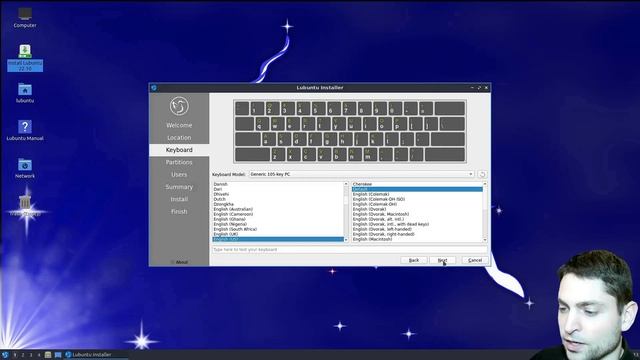Select English (Colemak) variant

pos(371,194)
